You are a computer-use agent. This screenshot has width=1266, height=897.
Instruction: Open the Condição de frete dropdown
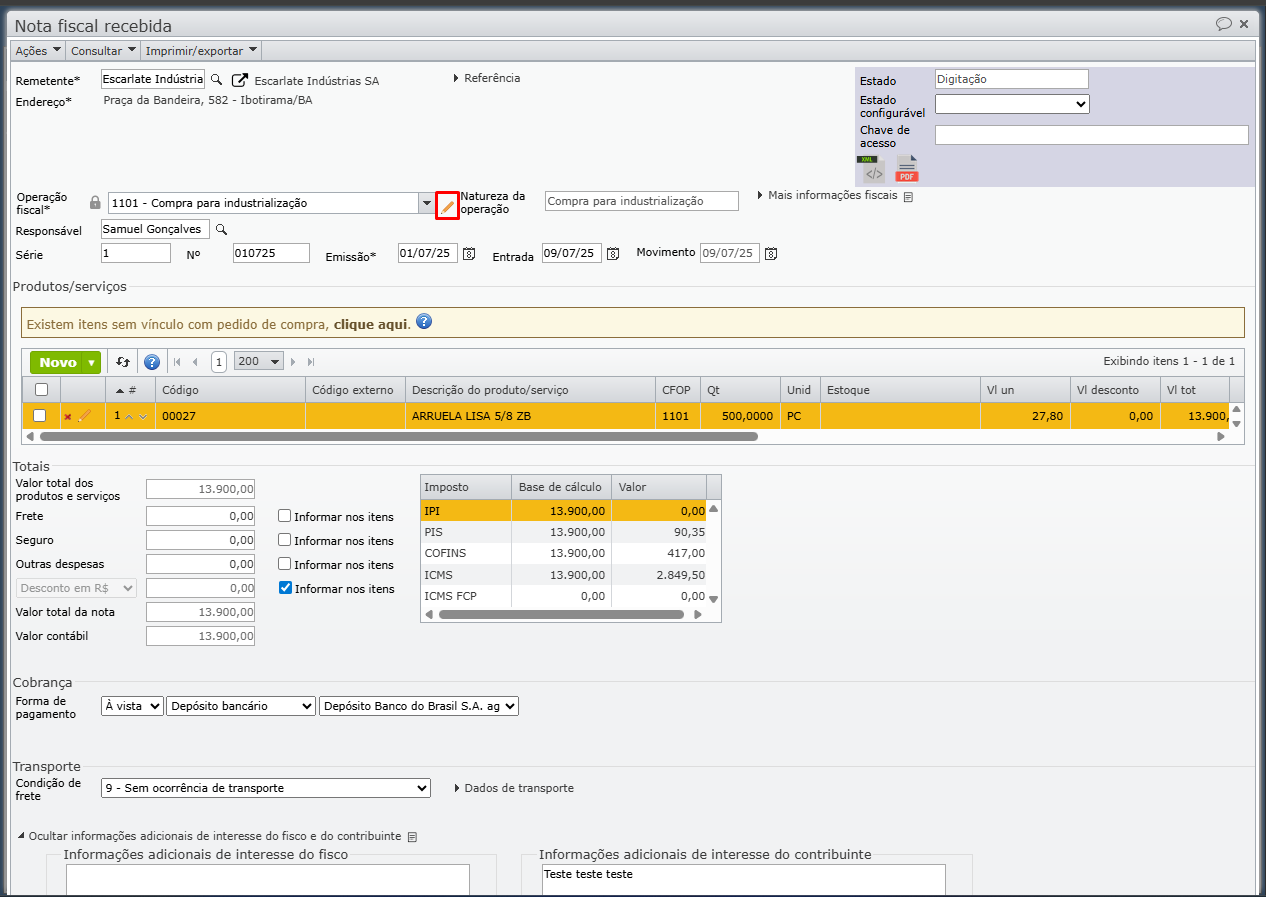[266, 788]
